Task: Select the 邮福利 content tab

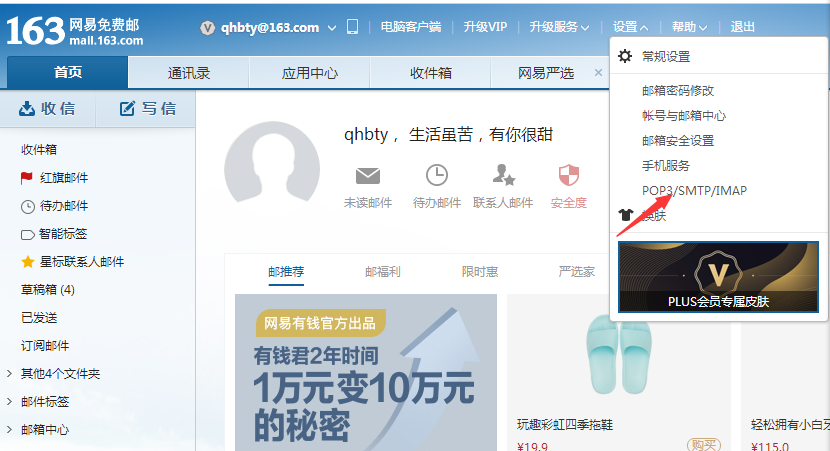Action: [x=383, y=272]
